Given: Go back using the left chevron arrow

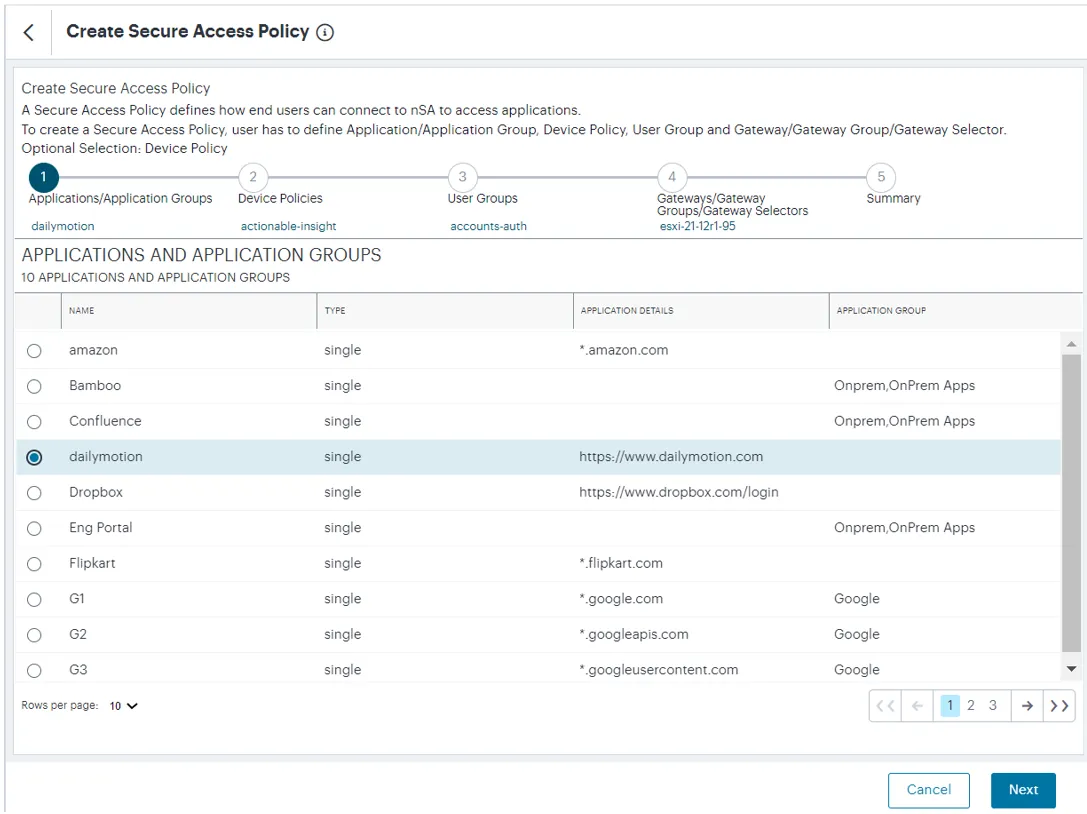Looking at the screenshot, I should click(28, 32).
